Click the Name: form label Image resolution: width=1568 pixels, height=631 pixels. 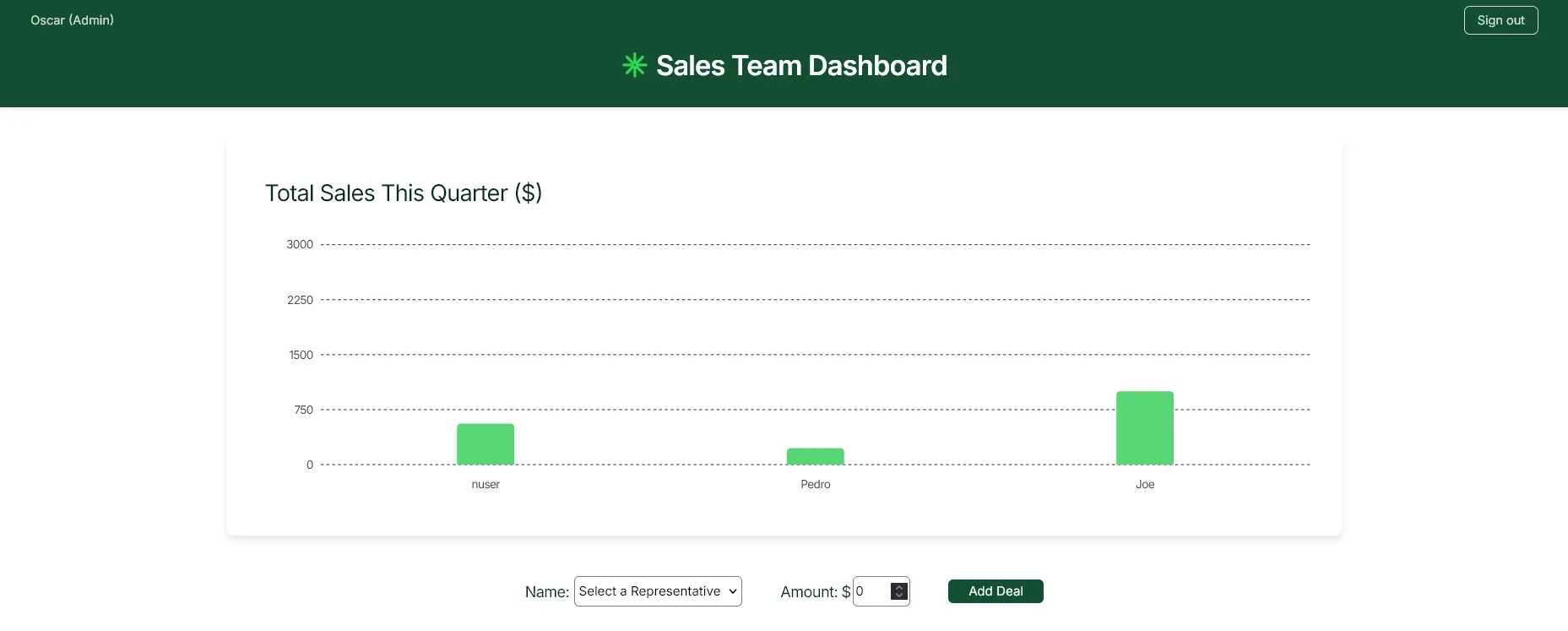547,592
